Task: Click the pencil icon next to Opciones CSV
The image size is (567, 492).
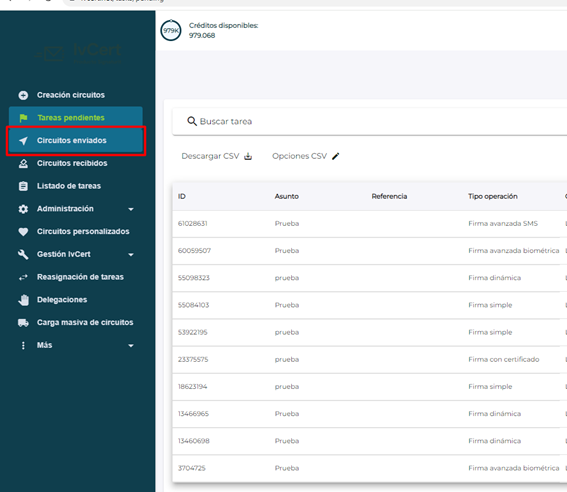Action: (x=336, y=156)
